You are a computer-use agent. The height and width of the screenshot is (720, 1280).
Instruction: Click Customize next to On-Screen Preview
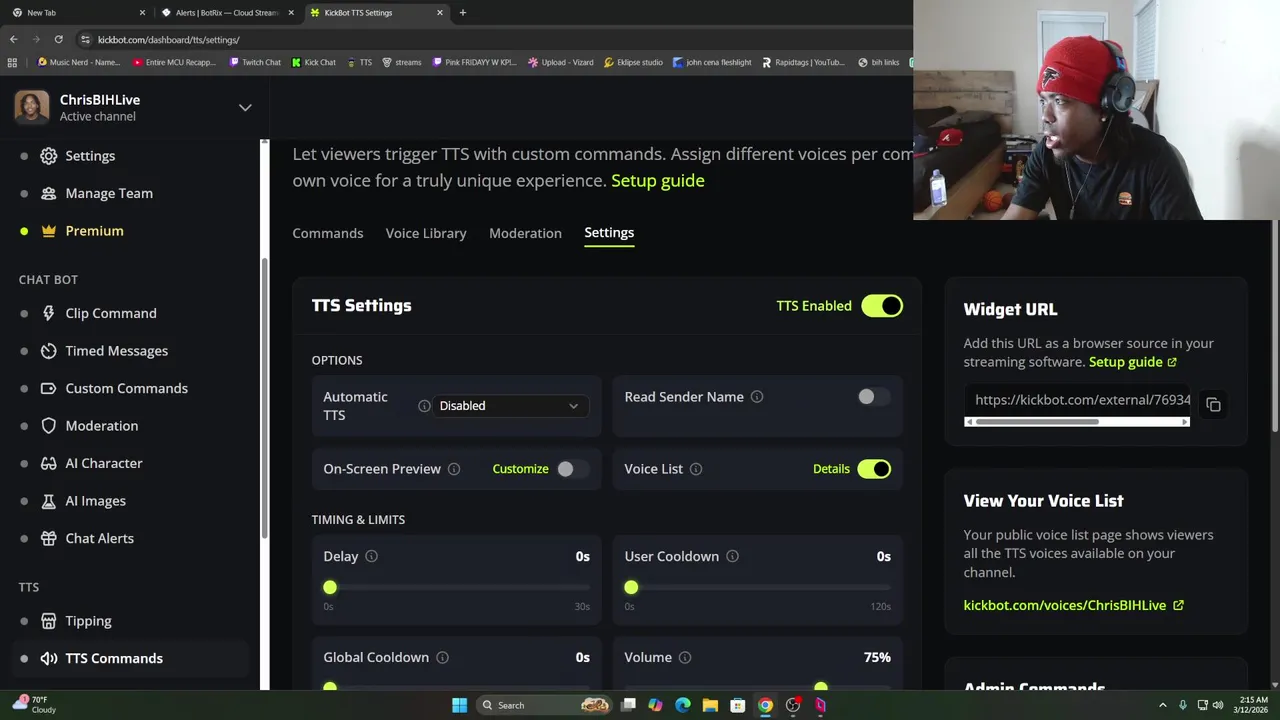coord(520,469)
